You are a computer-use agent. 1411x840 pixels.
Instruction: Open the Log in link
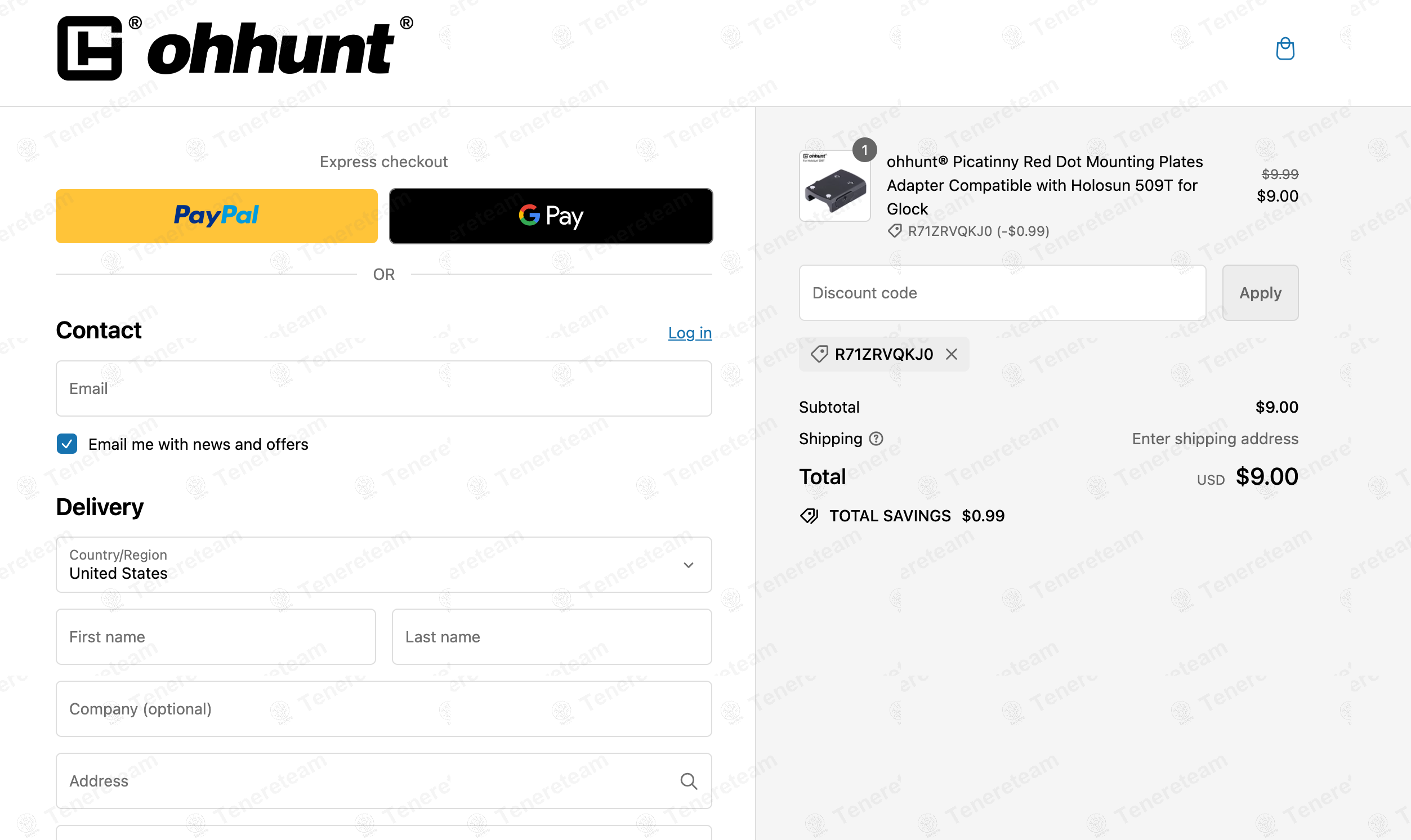pos(689,333)
